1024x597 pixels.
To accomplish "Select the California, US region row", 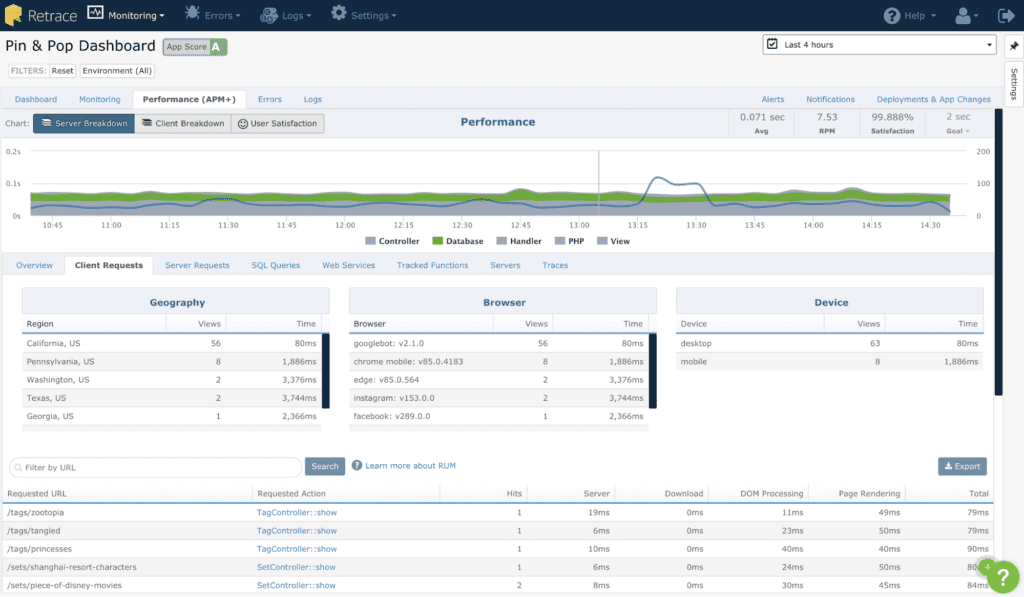I will tap(172, 343).
